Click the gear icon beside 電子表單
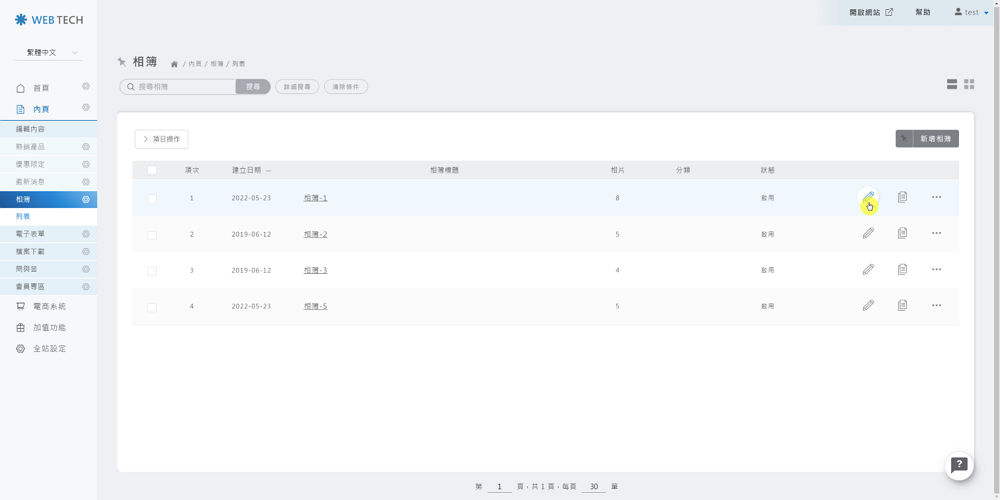This screenshot has height=500, width=1000. 86,234
